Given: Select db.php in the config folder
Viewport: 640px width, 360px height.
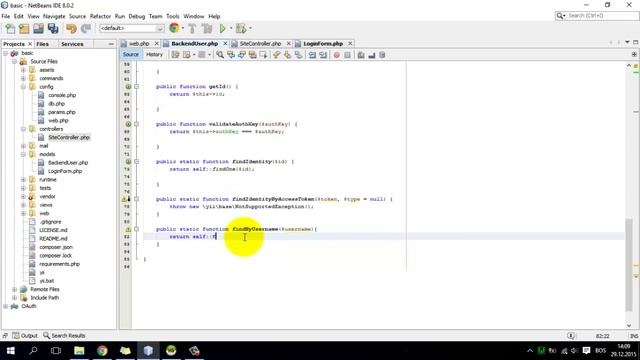Looking at the screenshot, I should point(56,104).
